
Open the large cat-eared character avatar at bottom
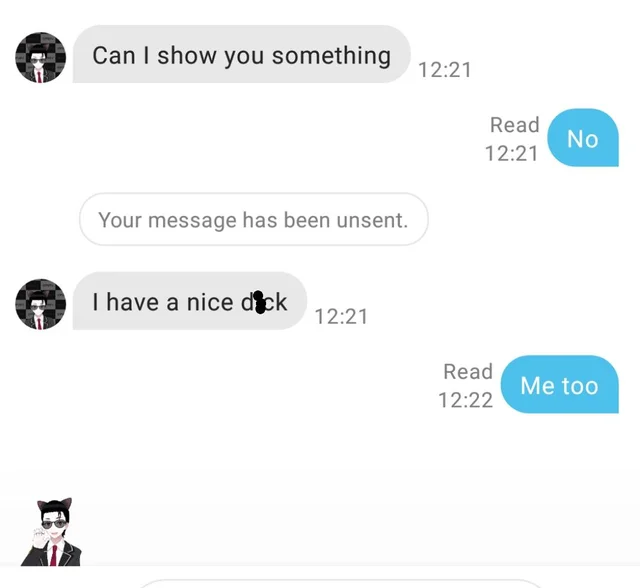pos(52,532)
